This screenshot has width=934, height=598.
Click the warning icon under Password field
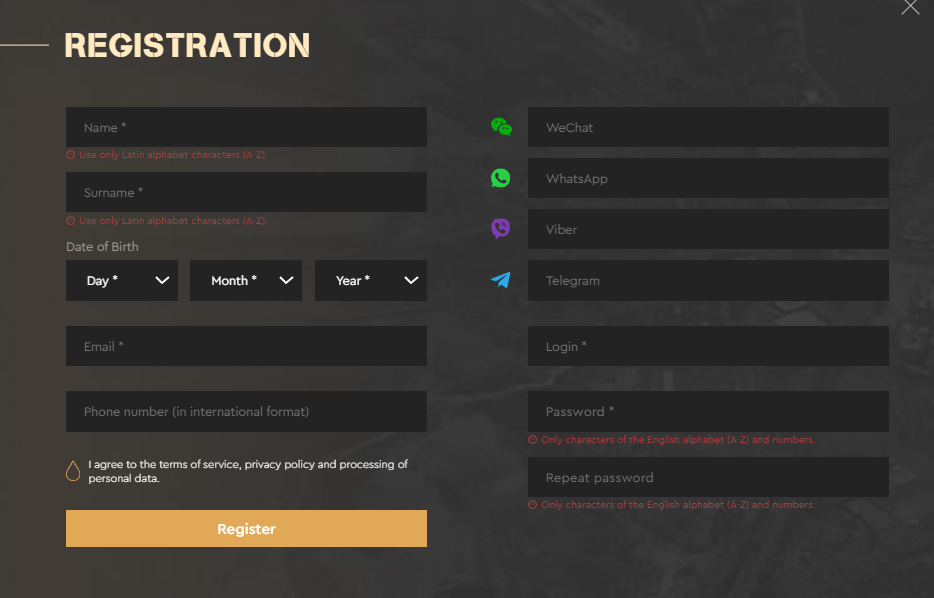point(533,440)
